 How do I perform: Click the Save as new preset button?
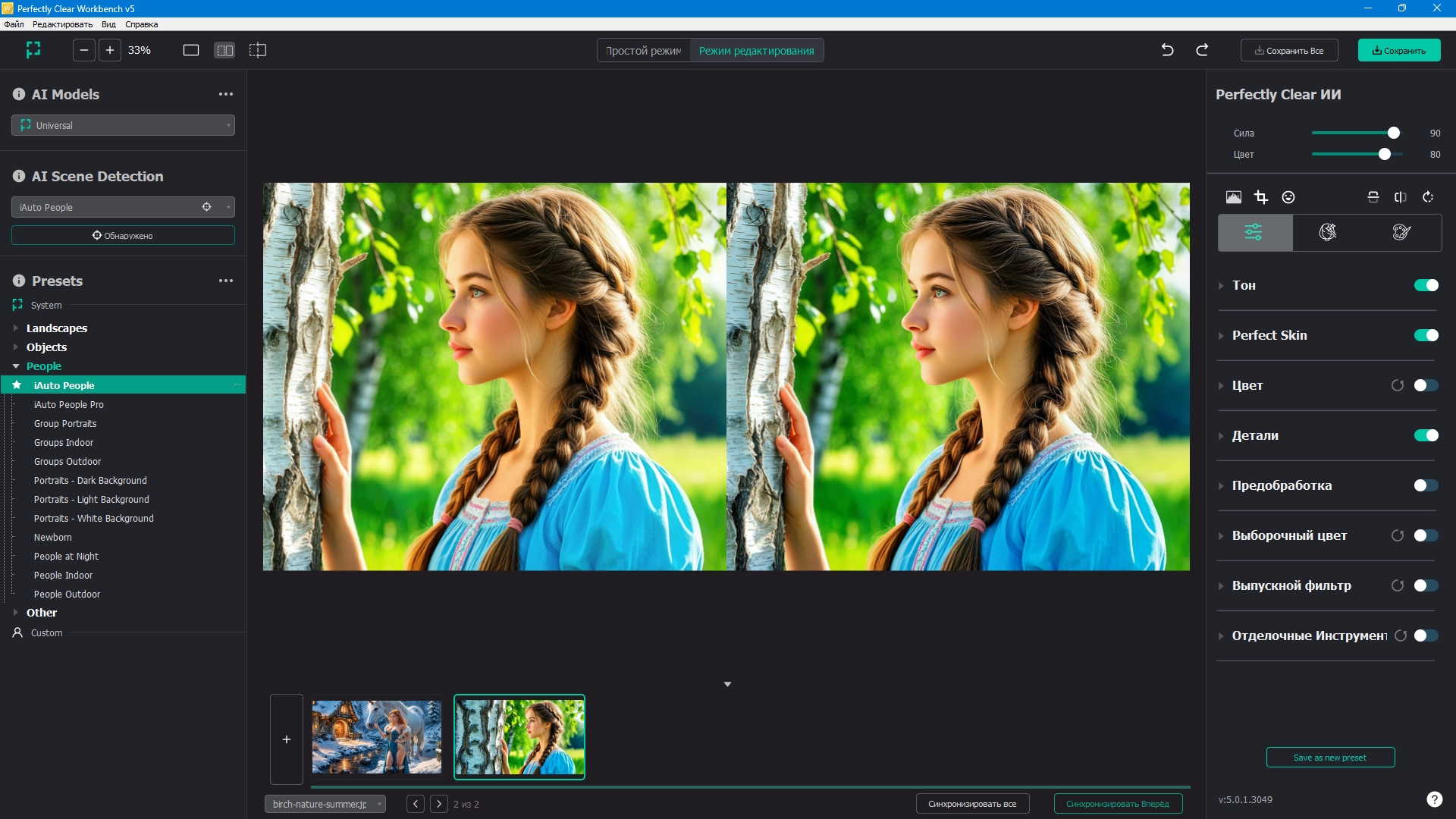(1330, 758)
